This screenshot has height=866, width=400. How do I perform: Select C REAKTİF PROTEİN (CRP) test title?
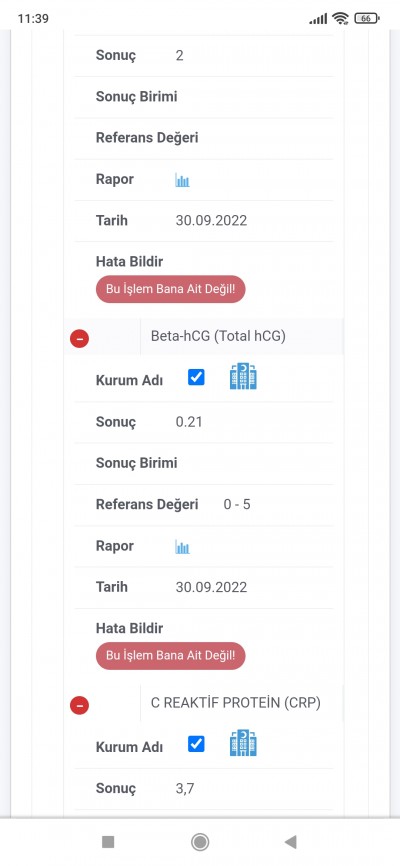coord(236,703)
